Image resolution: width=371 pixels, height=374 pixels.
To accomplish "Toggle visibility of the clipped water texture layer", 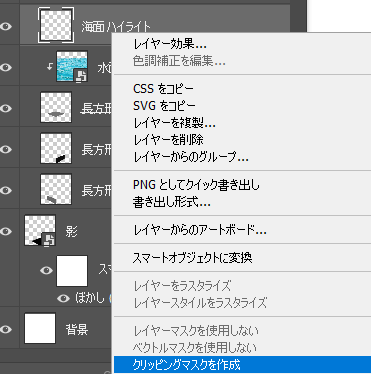I will click(6, 67).
